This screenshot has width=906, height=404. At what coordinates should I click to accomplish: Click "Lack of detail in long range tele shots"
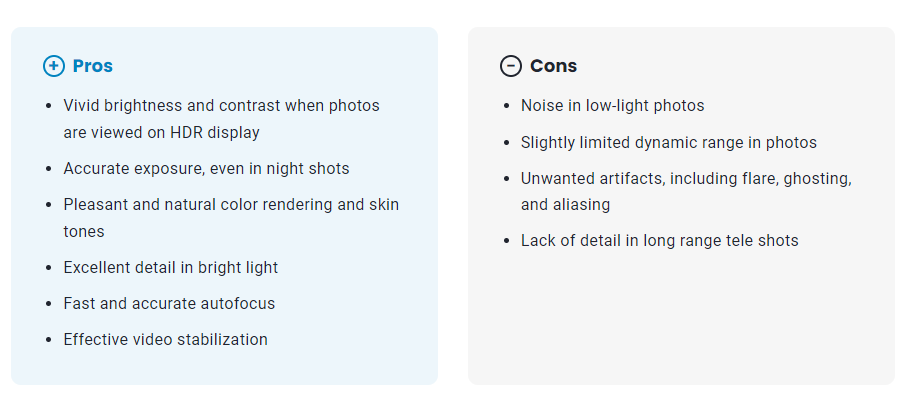coord(659,240)
